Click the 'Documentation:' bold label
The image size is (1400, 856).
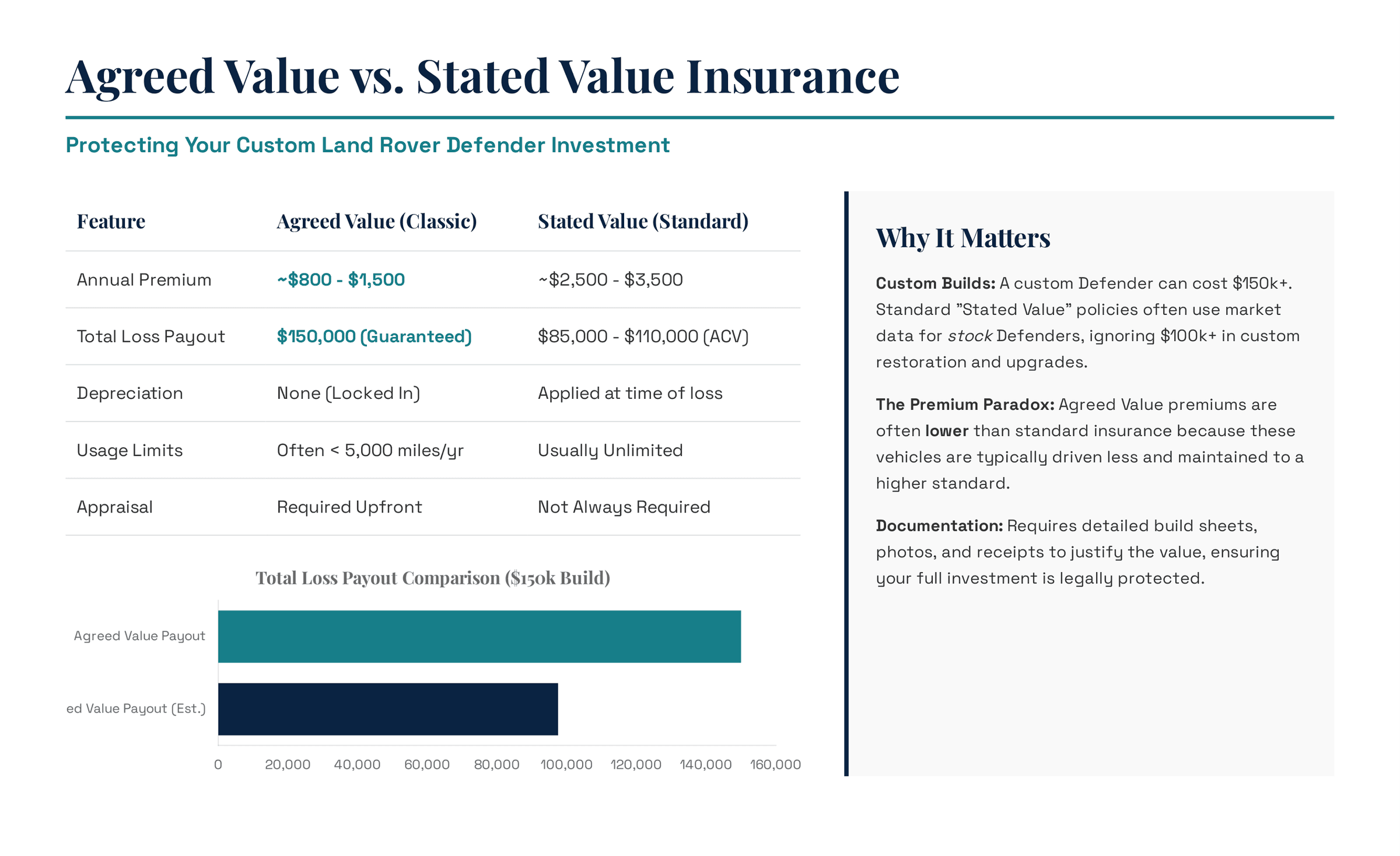click(939, 526)
